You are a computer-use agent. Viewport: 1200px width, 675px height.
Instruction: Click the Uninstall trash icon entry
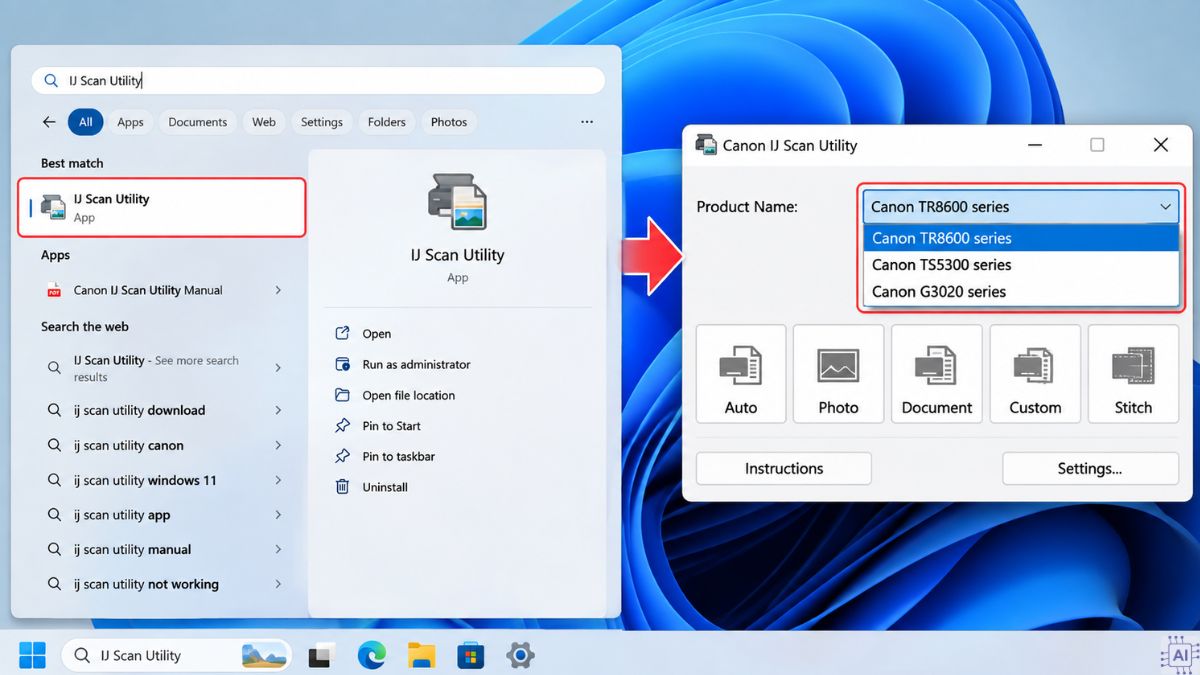[x=372, y=487]
